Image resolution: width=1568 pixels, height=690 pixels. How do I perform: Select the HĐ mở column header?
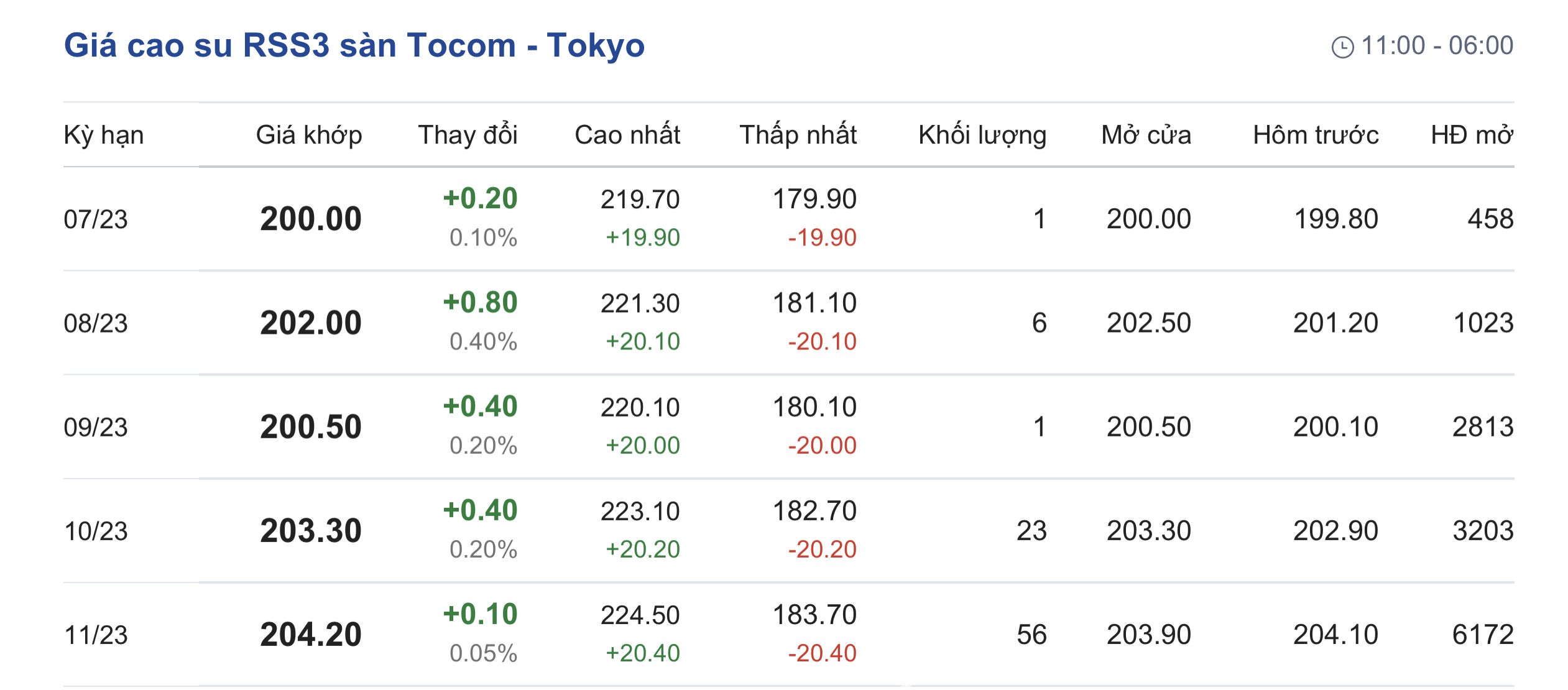pos(1472,135)
